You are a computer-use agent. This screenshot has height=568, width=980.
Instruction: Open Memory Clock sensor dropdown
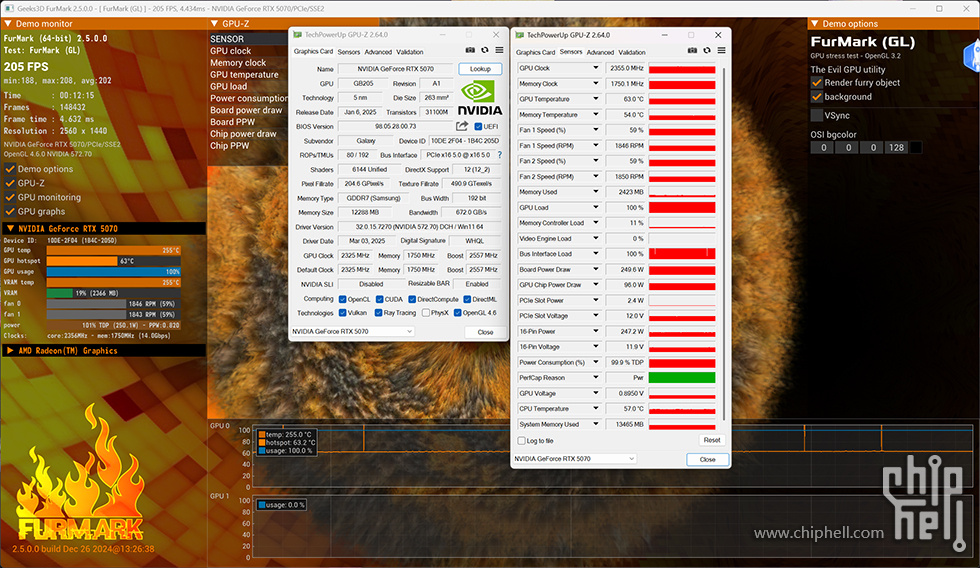[x=596, y=84]
